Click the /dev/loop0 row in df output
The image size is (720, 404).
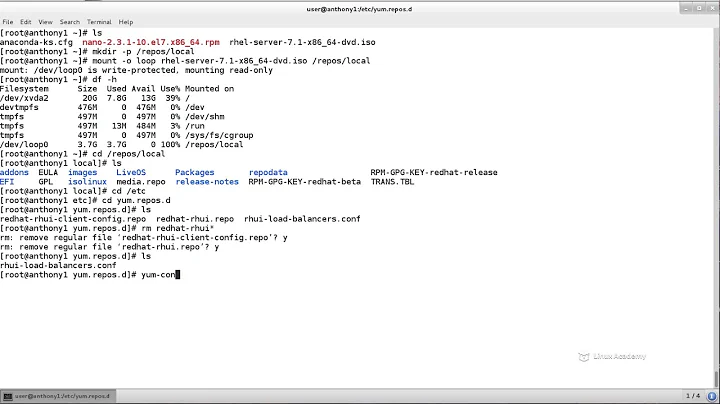[122, 145]
